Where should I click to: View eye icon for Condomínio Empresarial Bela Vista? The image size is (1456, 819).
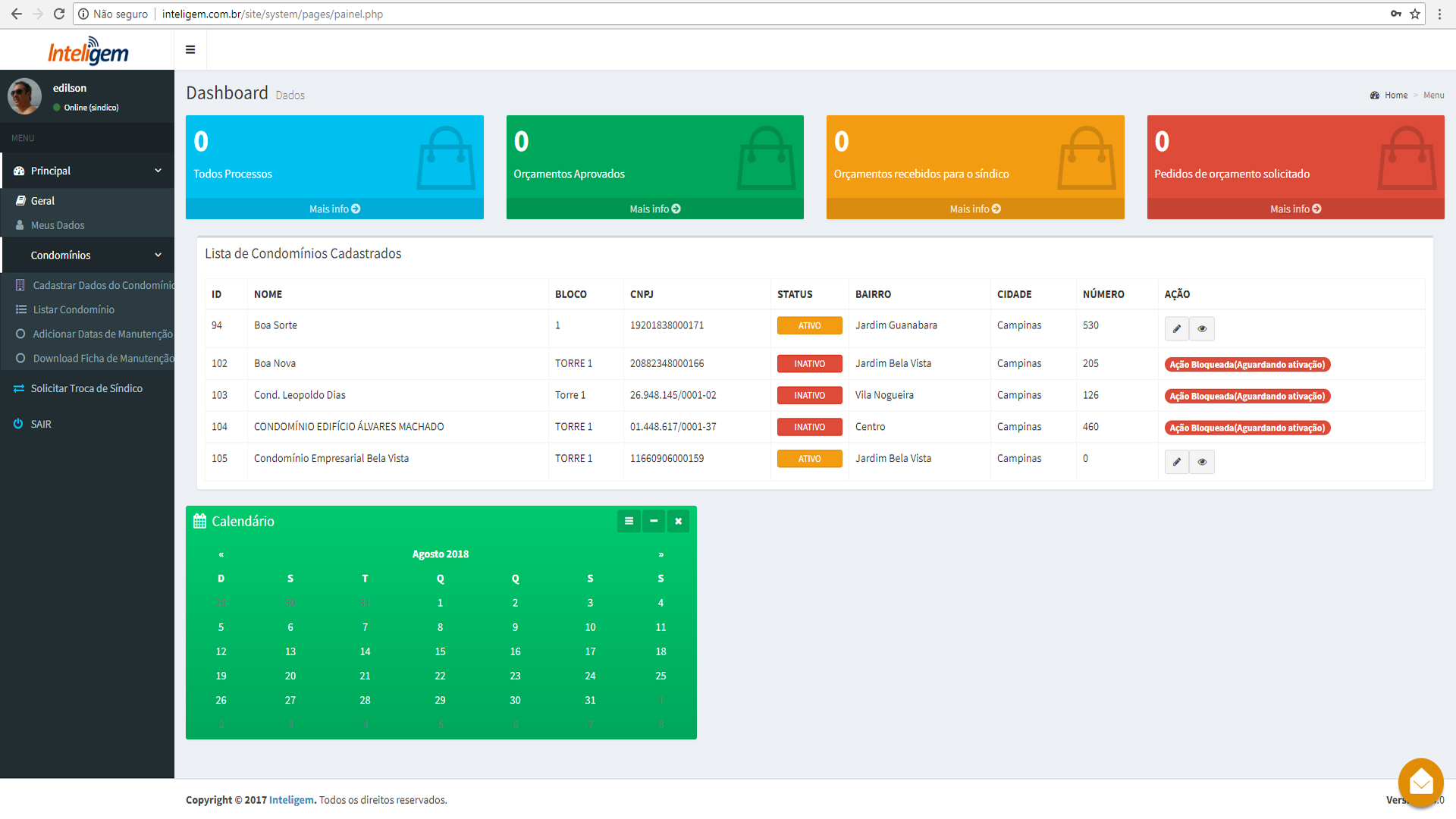[1202, 462]
